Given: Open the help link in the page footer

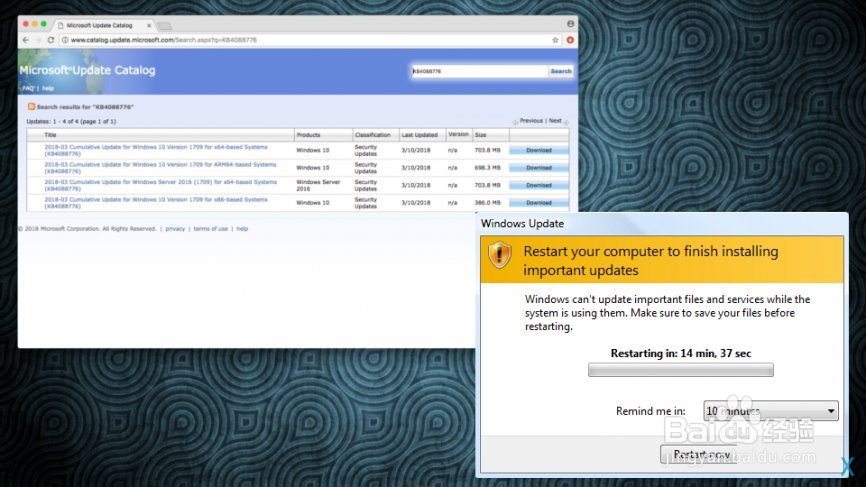Looking at the screenshot, I should click(x=242, y=229).
